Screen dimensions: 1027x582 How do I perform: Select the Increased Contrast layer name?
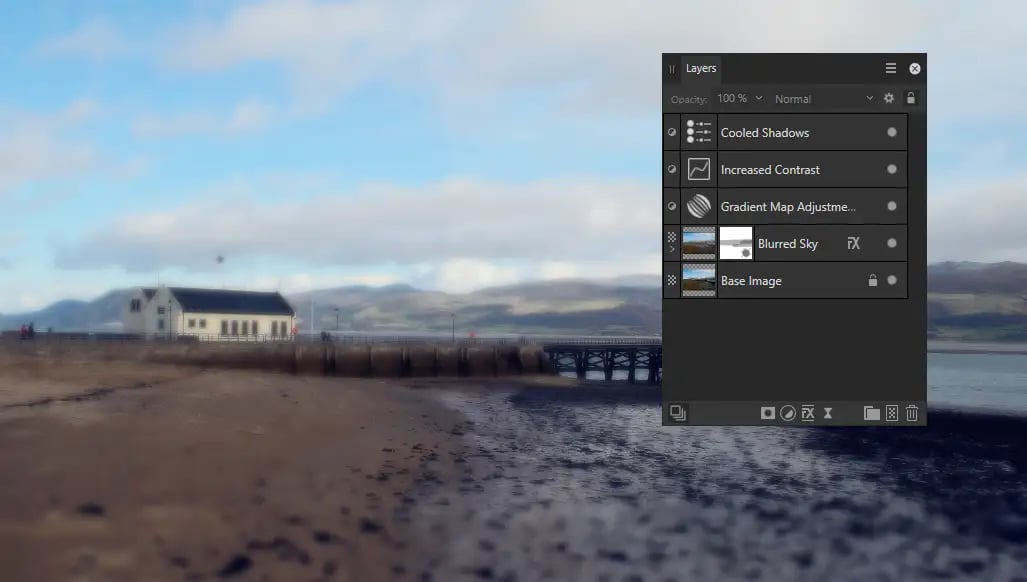click(770, 170)
